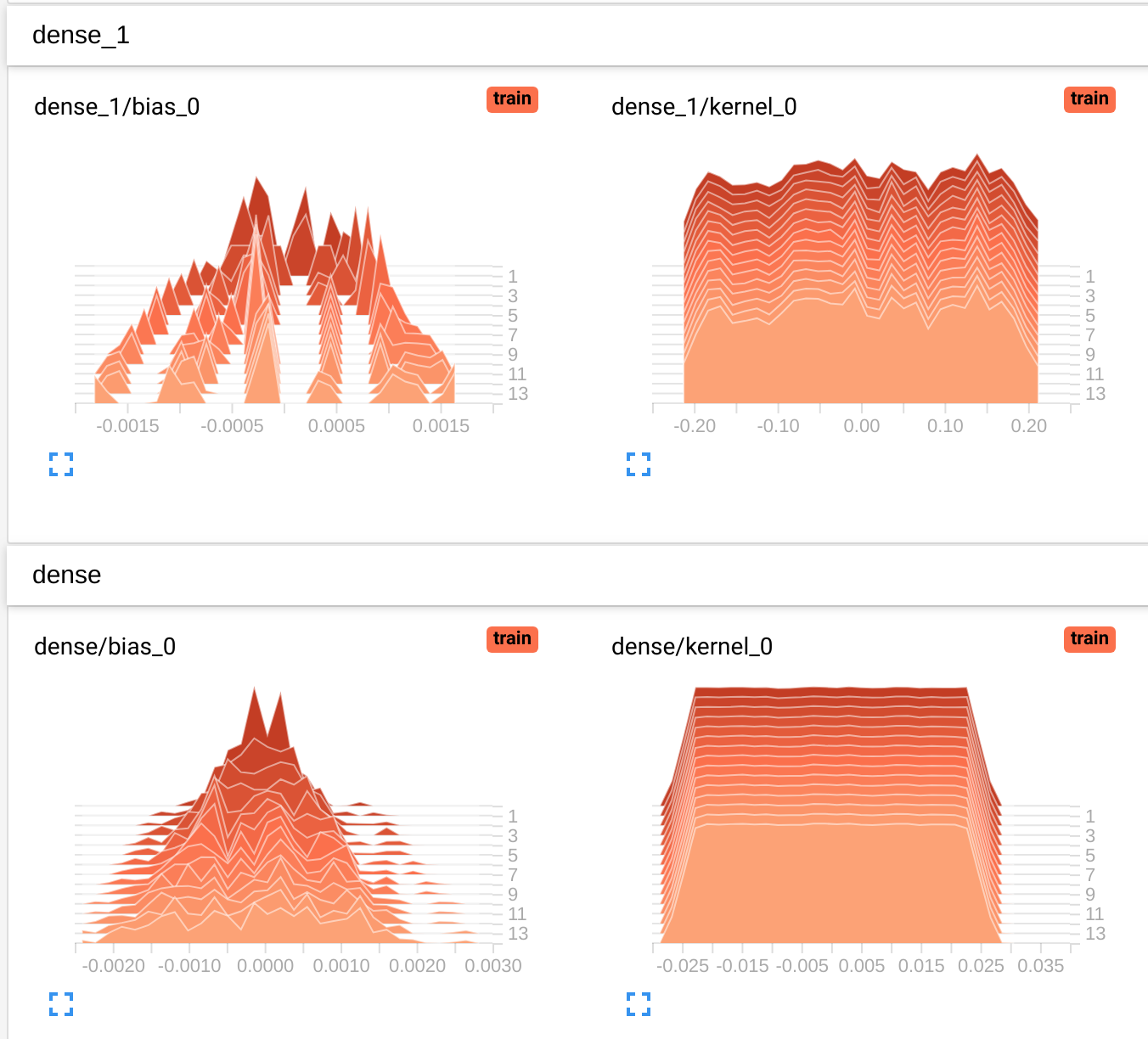This screenshot has height=1039, width=1148.
Task: Toggle the train badge above dense/bias_0
Action: pos(511,639)
